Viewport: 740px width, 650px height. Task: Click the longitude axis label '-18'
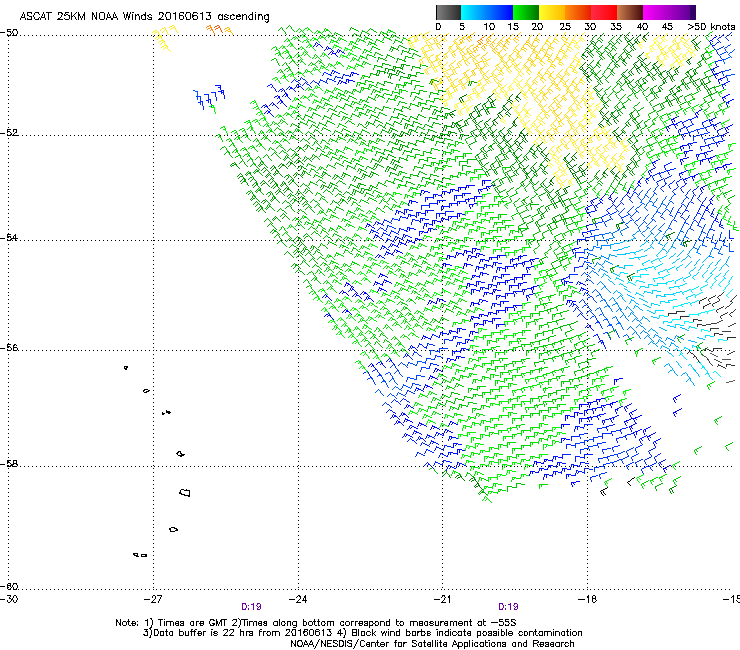click(x=587, y=599)
